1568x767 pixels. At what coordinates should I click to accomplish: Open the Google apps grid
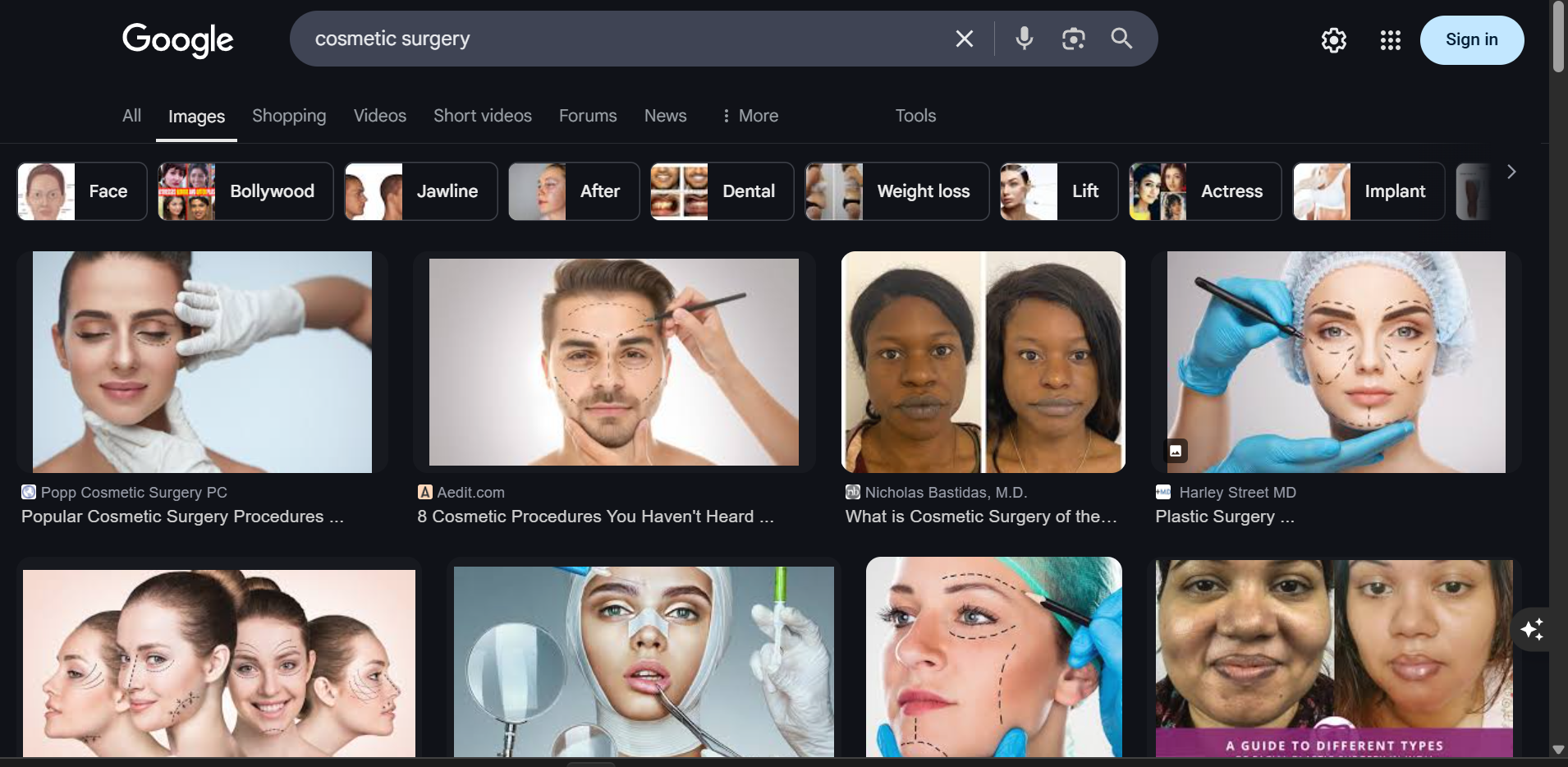pos(1390,40)
